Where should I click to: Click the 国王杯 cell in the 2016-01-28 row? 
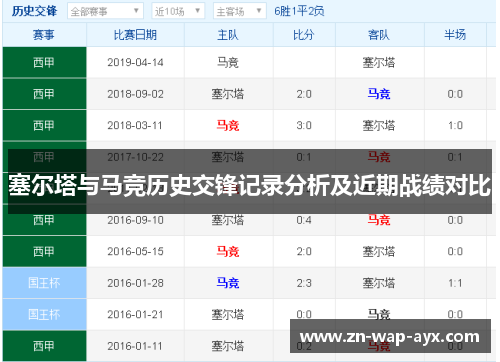pos(44,283)
